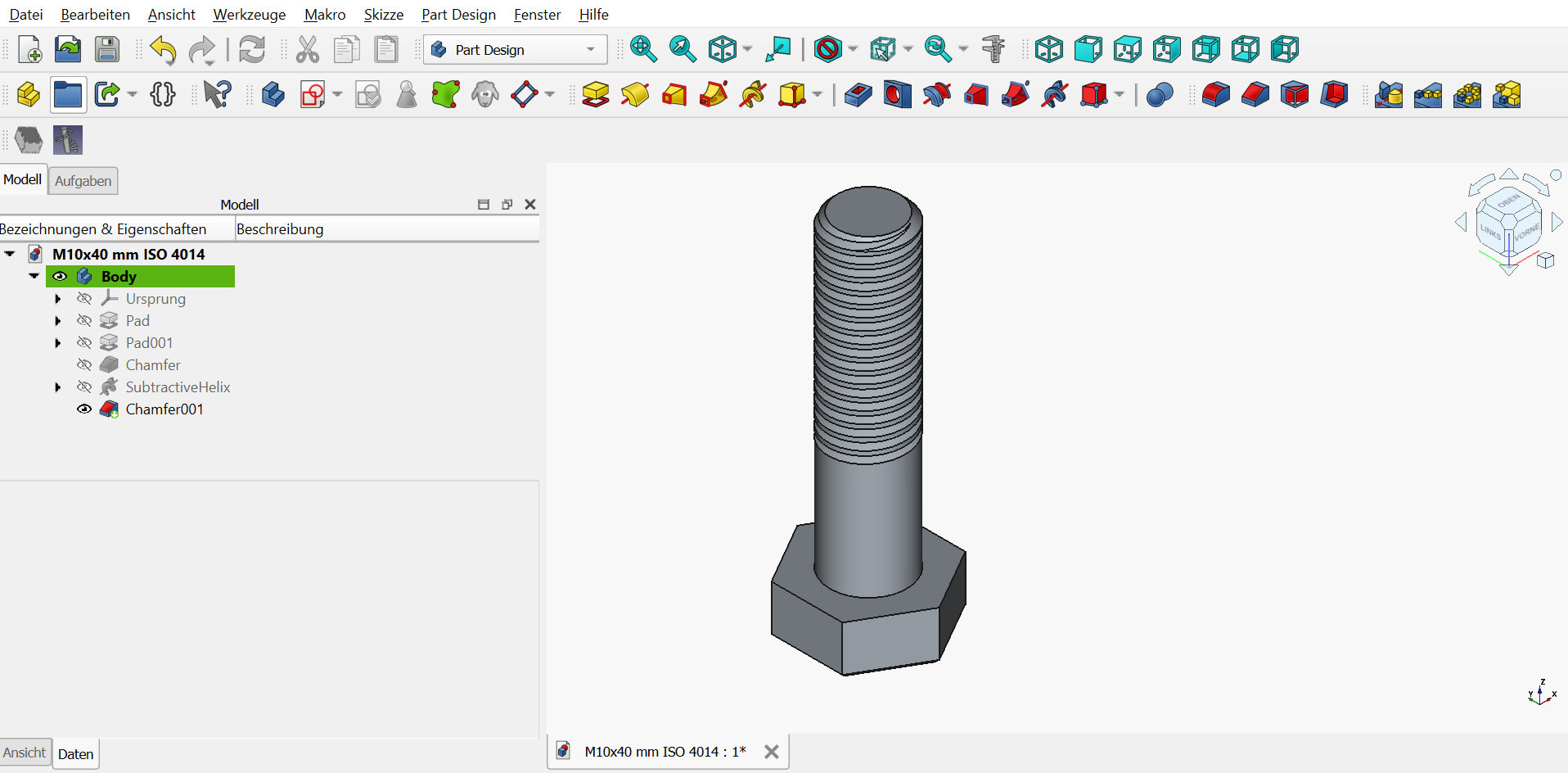Create a new Body
The width and height of the screenshot is (1568, 773).
(273, 95)
